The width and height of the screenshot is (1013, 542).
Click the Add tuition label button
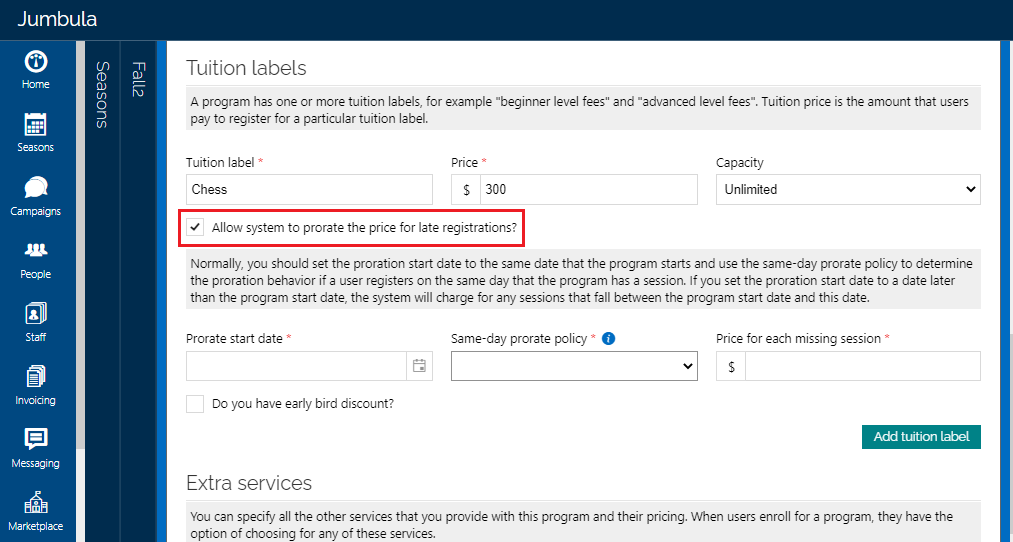[x=921, y=437]
